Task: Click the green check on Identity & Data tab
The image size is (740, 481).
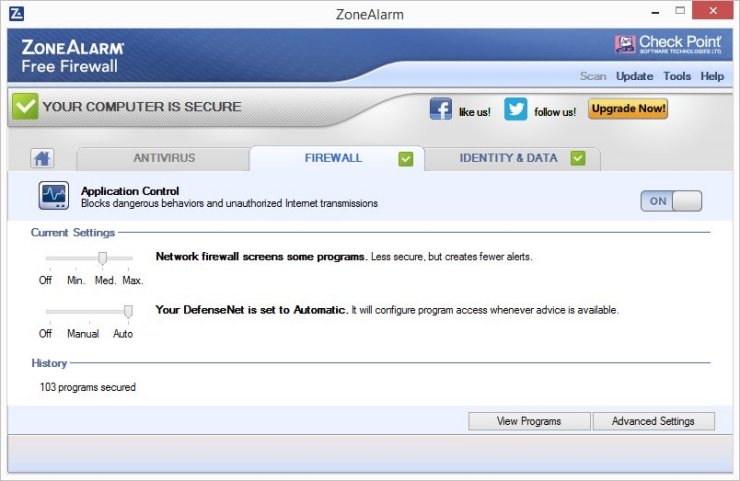Action: point(578,158)
